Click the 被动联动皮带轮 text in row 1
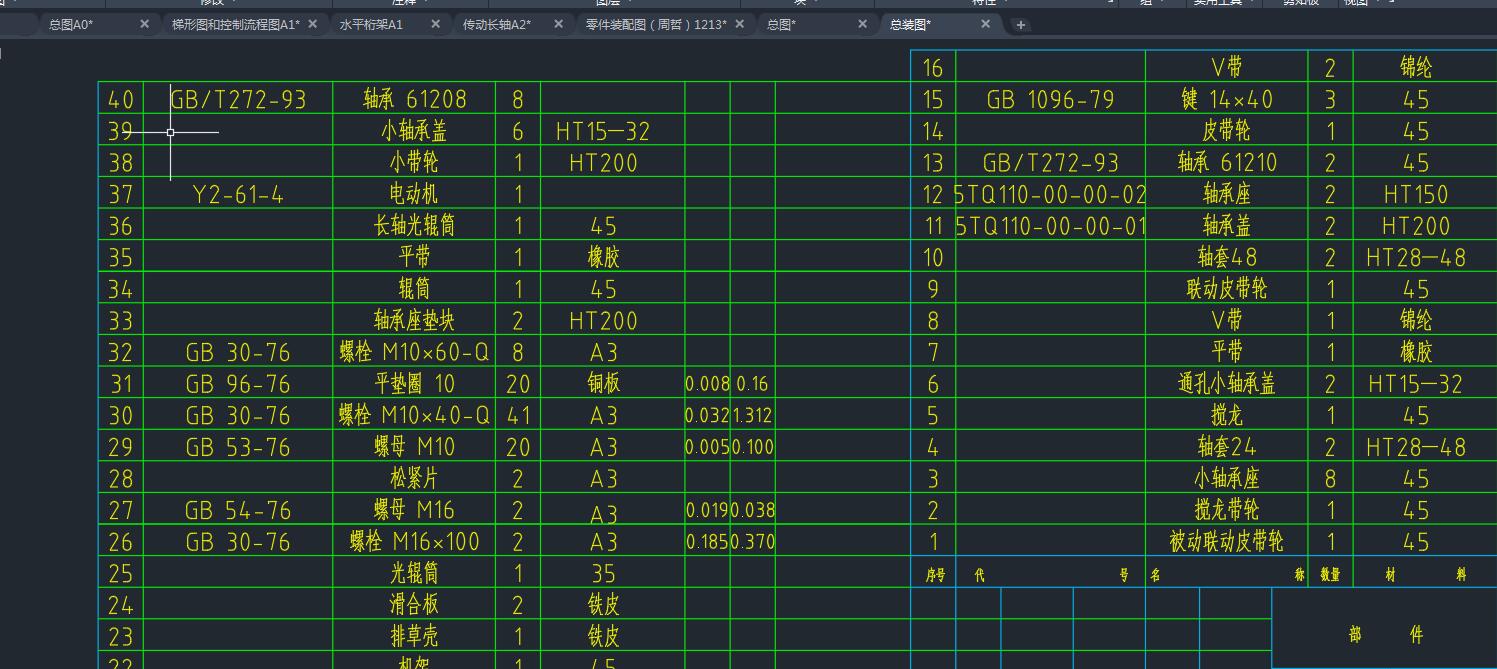Image resolution: width=1497 pixels, height=669 pixels. tap(1226, 542)
